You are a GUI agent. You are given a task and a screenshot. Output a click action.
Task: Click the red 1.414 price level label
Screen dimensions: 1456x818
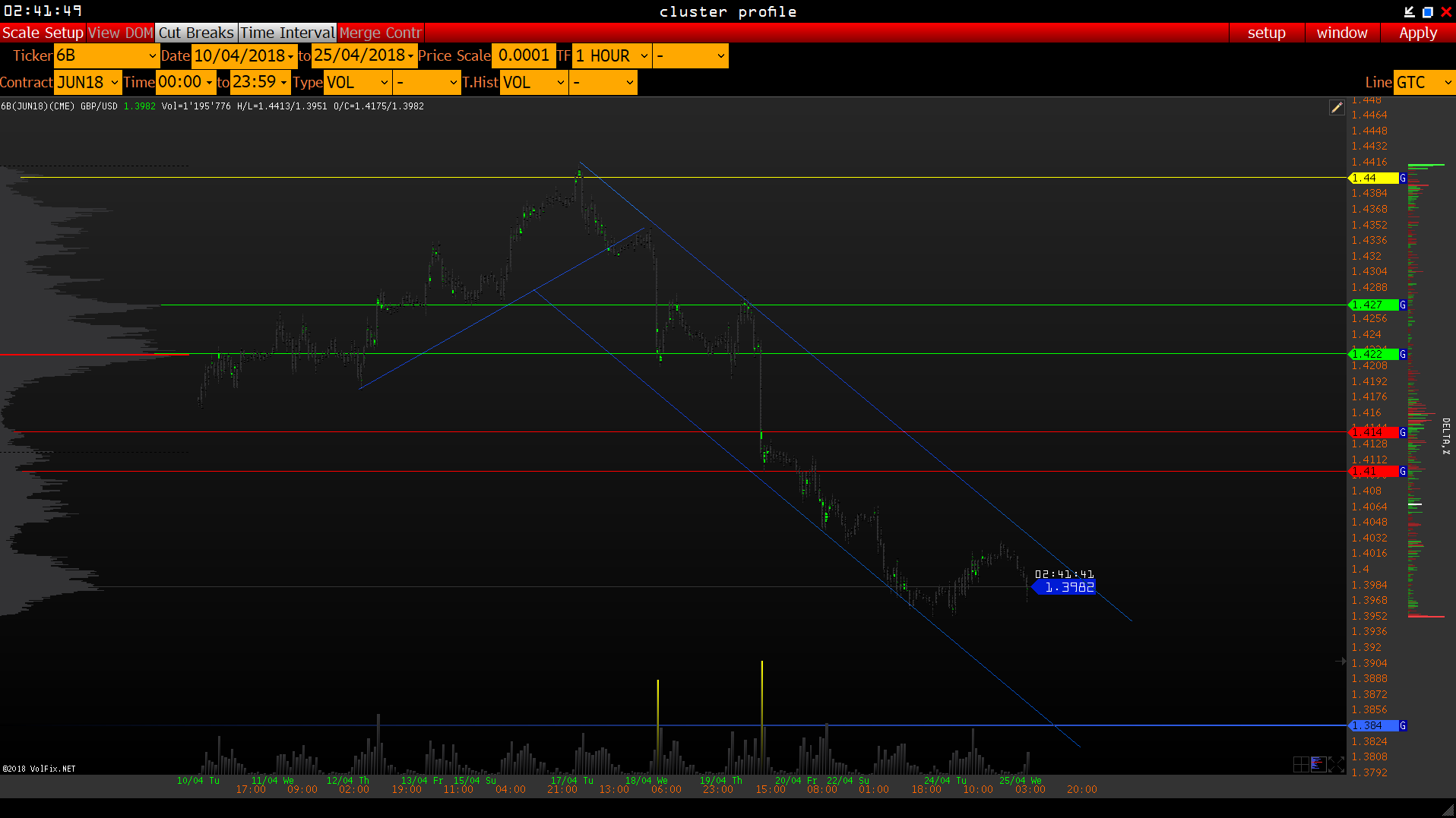click(1373, 432)
